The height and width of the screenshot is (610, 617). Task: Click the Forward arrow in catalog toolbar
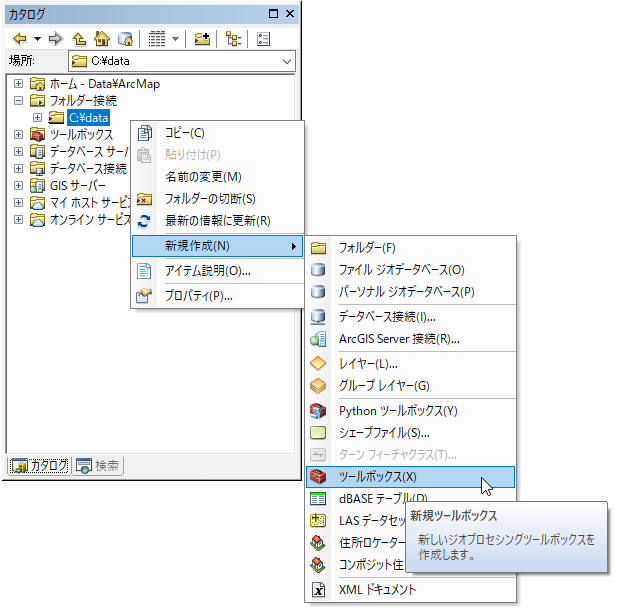point(55,39)
